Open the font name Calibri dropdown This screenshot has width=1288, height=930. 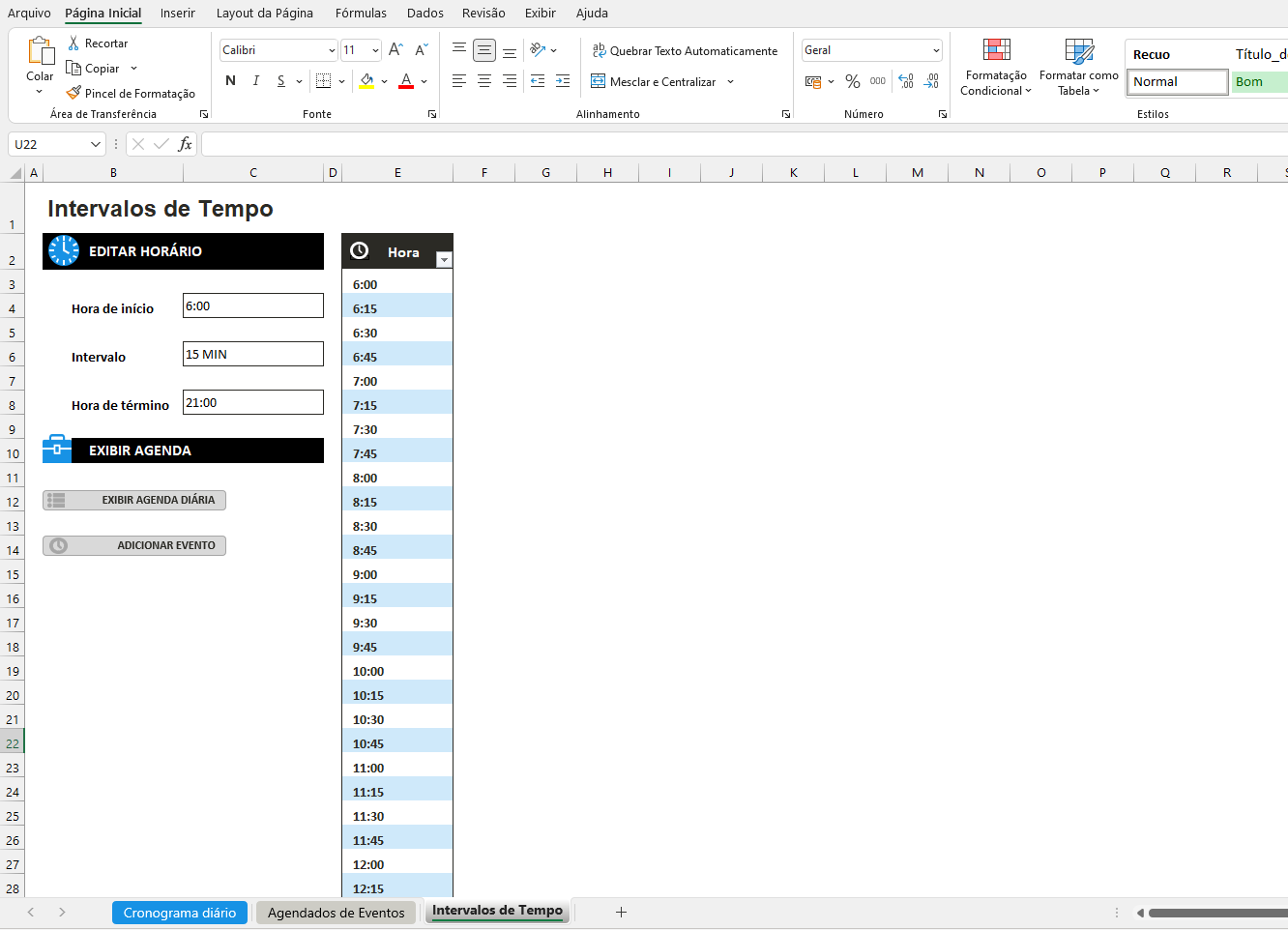tap(332, 50)
